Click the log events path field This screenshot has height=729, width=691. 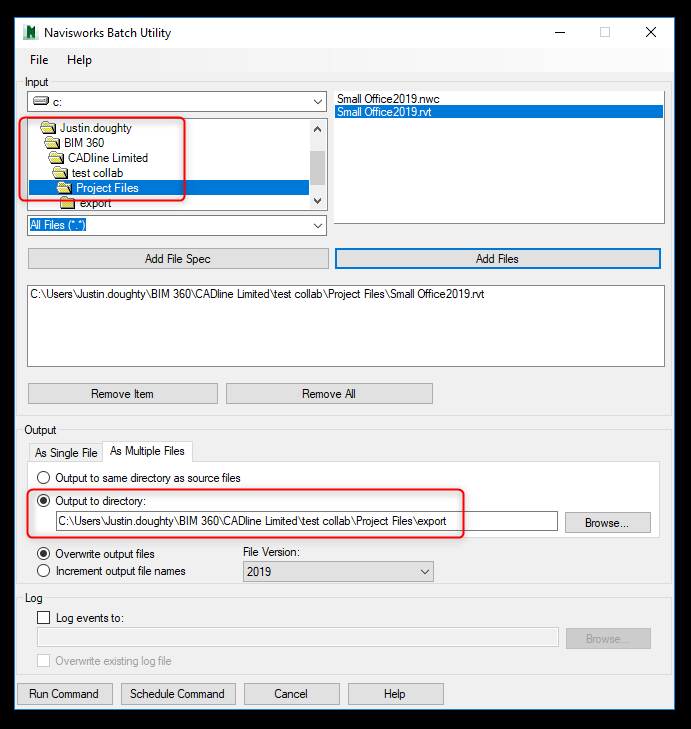coord(298,637)
